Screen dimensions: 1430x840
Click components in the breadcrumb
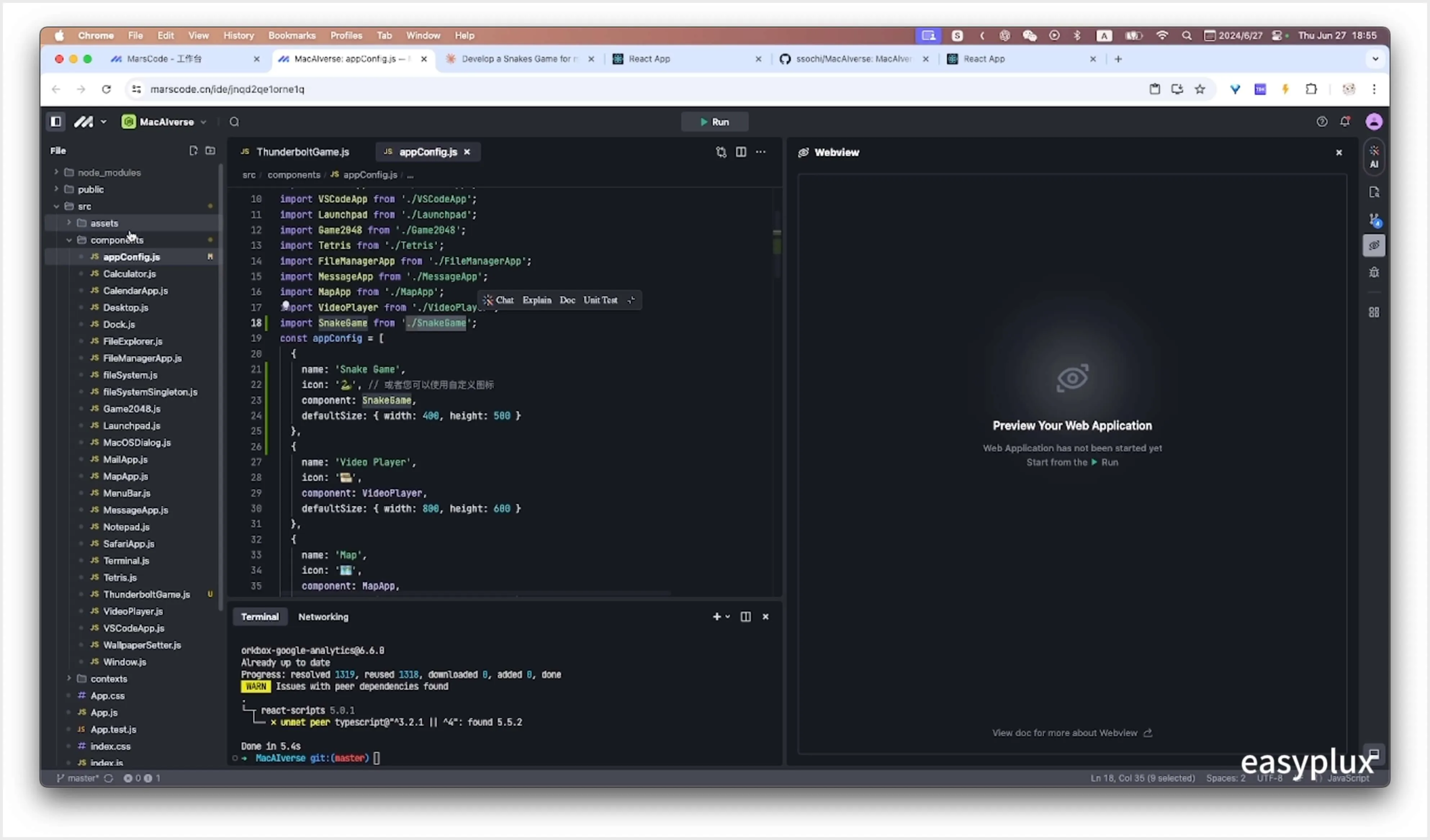294,175
